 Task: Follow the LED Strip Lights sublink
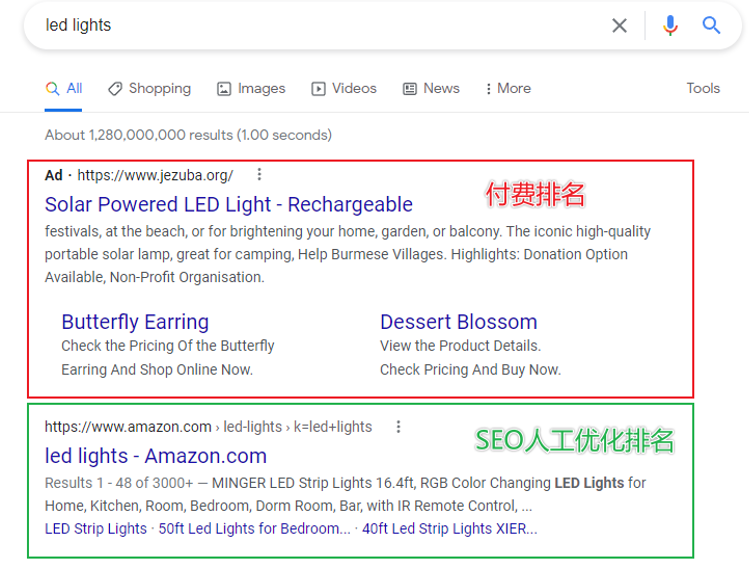[x=95, y=528]
